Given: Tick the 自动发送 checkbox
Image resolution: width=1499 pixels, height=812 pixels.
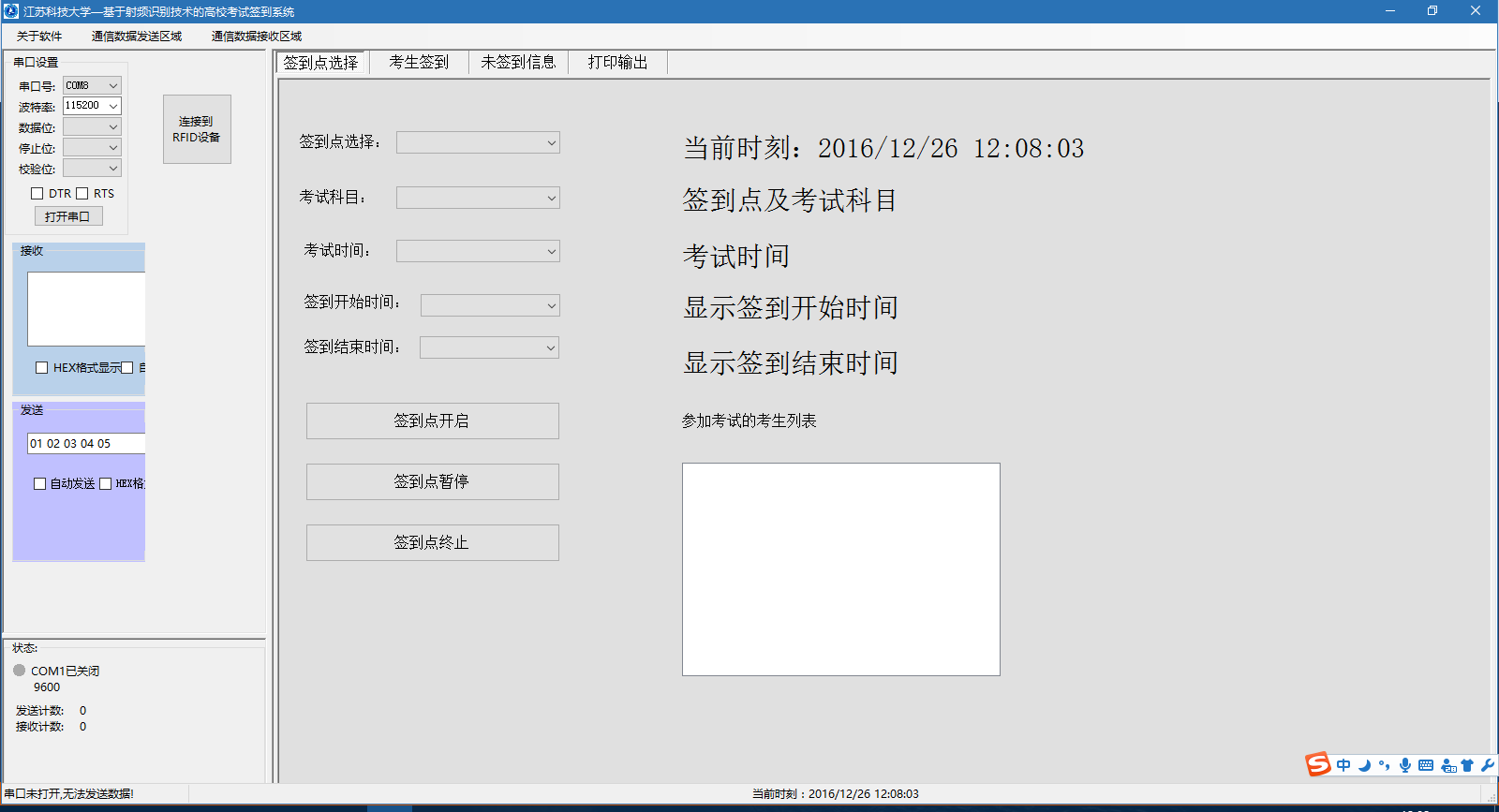Looking at the screenshot, I should (40, 484).
